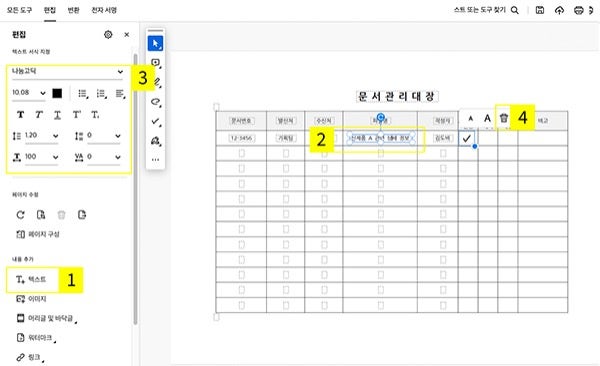Click the blue resize handle of checkmark
Viewport: 600px width, 366px height.
pyautogui.click(x=474, y=146)
